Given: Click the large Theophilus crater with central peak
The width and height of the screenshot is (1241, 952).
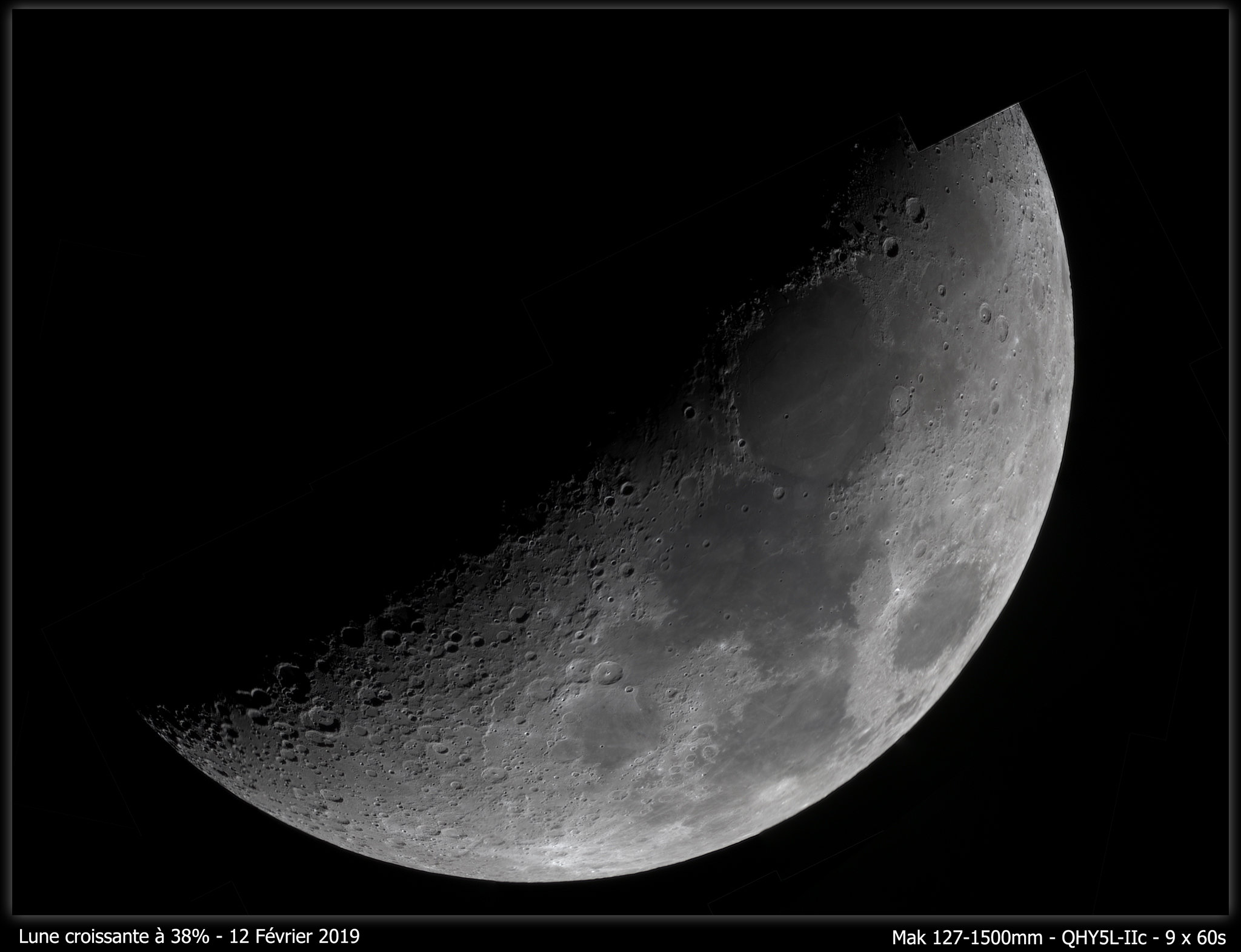Looking at the screenshot, I should click(607, 671).
